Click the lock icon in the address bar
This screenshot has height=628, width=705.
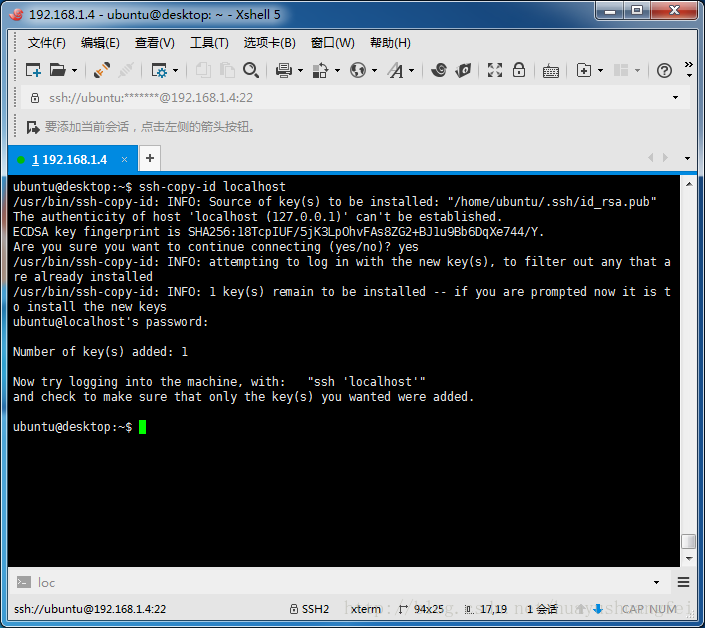pos(35,98)
